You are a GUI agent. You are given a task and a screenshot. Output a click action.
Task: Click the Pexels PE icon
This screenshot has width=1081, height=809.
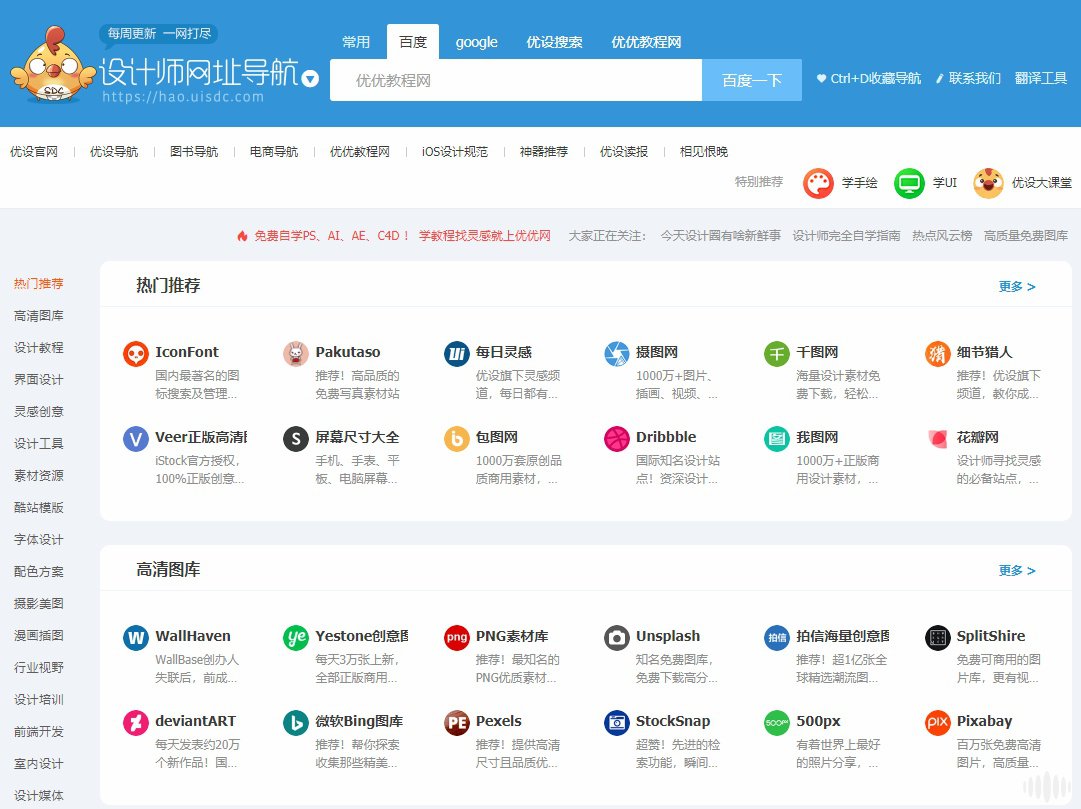tap(456, 723)
